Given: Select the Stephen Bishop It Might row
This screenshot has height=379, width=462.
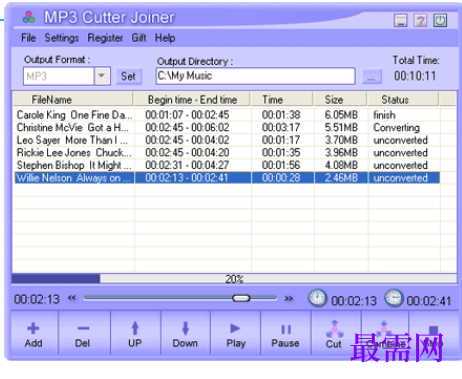Looking at the screenshot, I should [x=227, y=165].
